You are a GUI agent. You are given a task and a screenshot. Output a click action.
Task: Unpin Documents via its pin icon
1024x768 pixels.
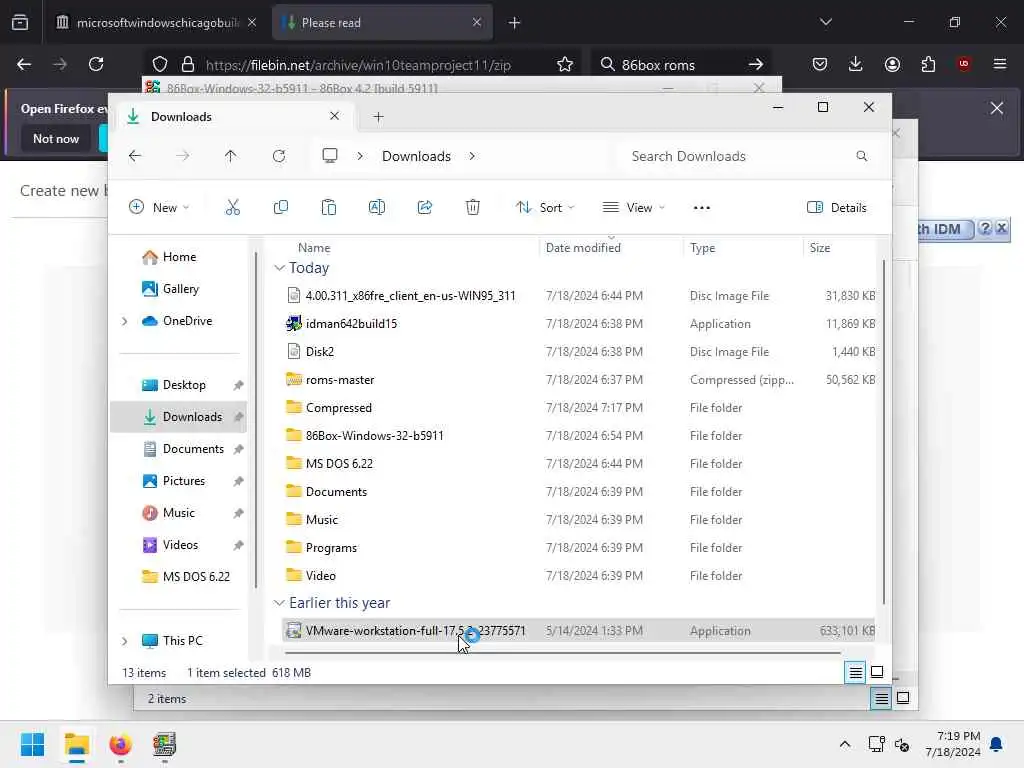pos(238,449)
